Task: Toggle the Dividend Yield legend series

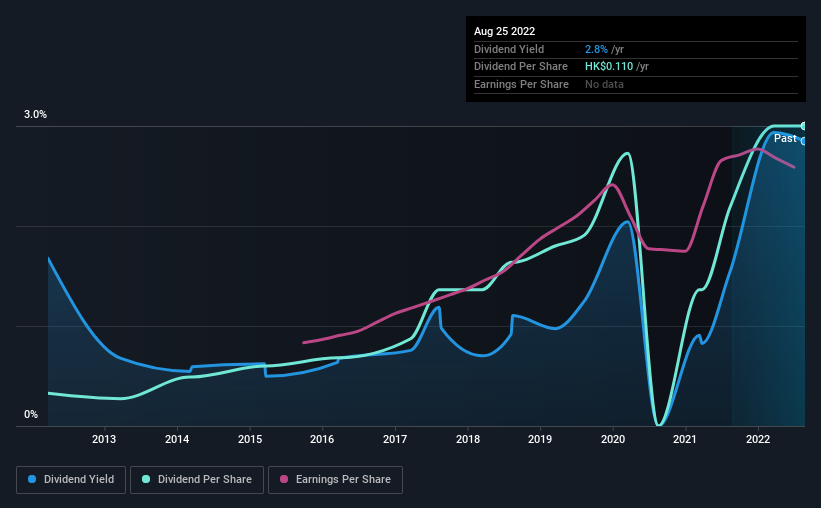Action: click(x=71, y=480)
